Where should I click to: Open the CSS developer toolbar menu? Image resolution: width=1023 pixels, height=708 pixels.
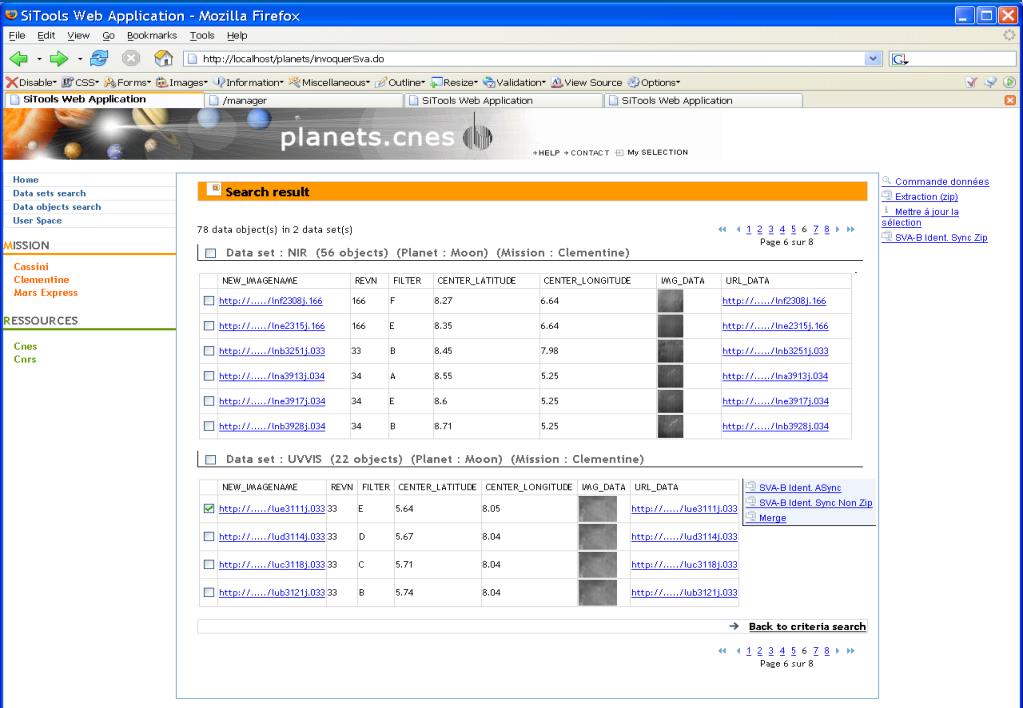(80, 82)
